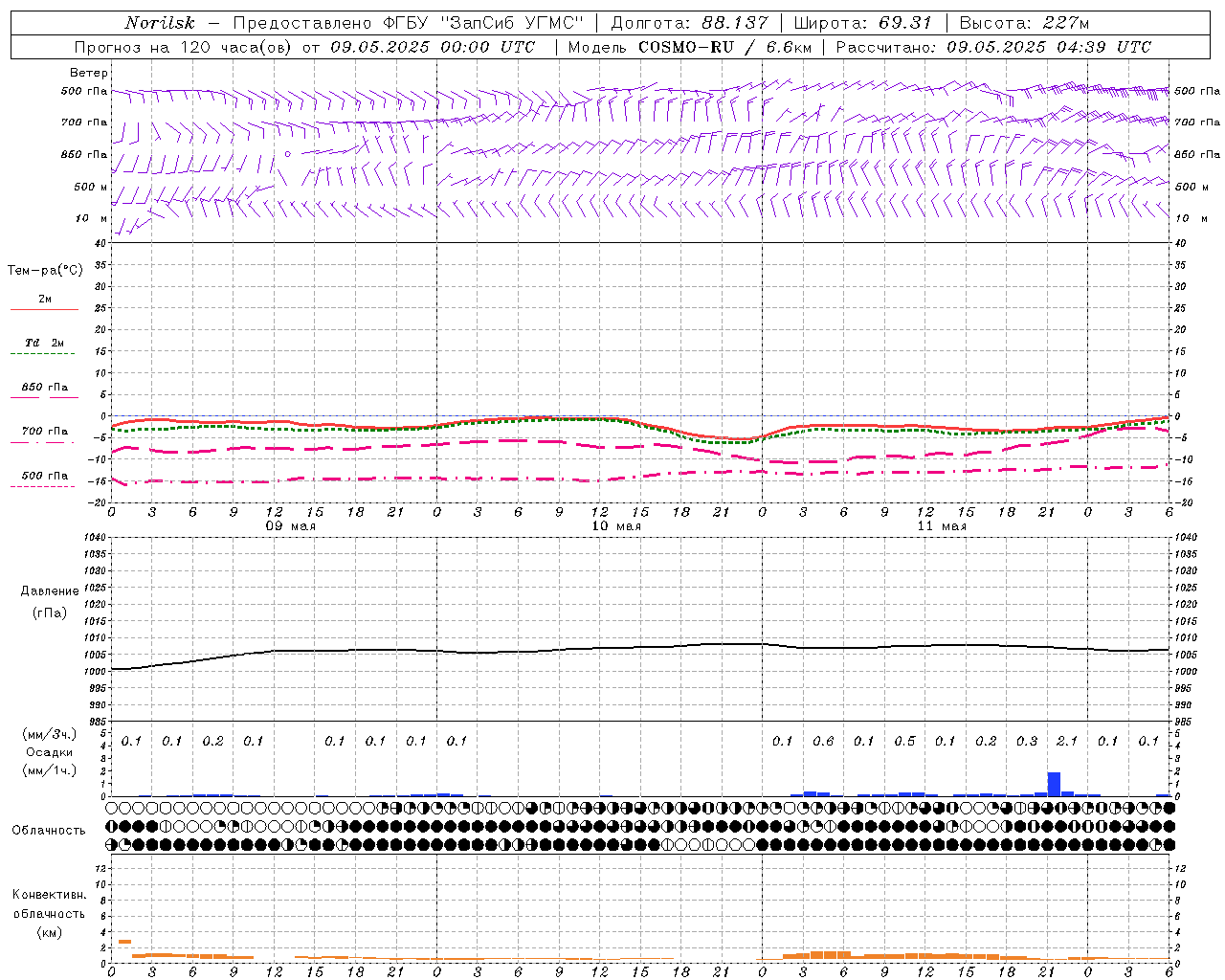Click the 11 мая date label
The height and width of the screenshot is (980, 1225).
pyautogui.click(x=942, y=526)
